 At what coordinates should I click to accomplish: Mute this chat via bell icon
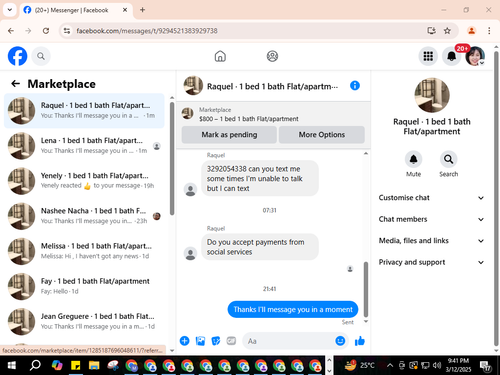click(x=413, y=159)
